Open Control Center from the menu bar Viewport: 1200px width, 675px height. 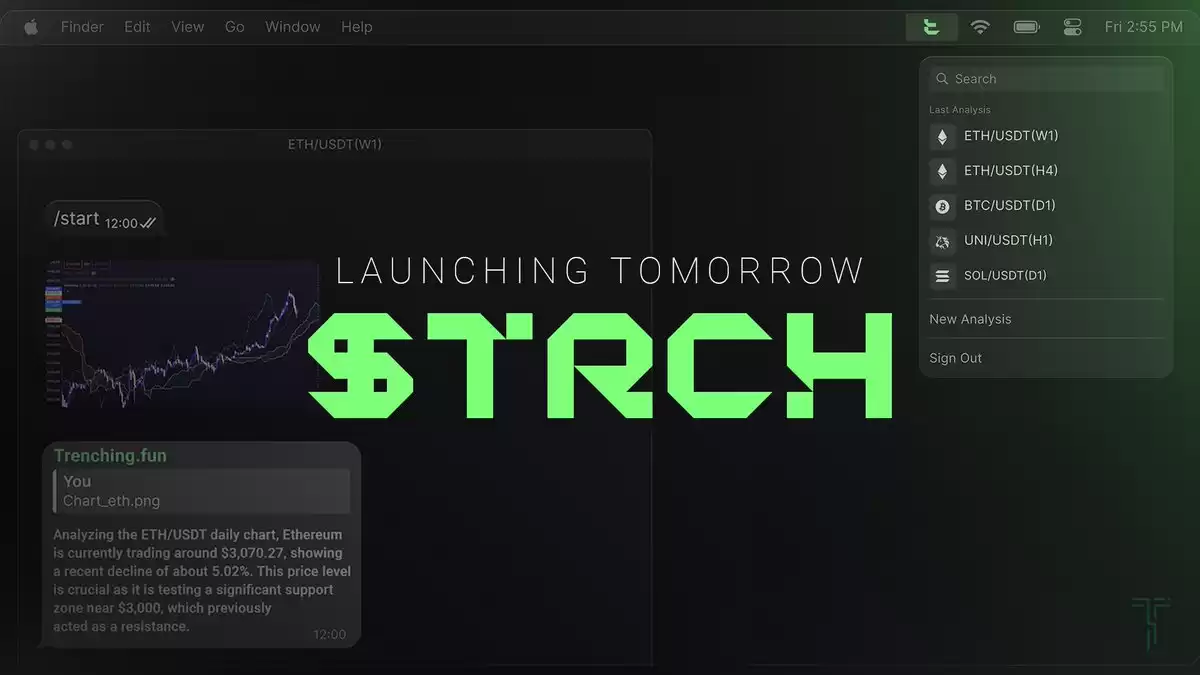pyautogui.click(x=1073, y=27)
